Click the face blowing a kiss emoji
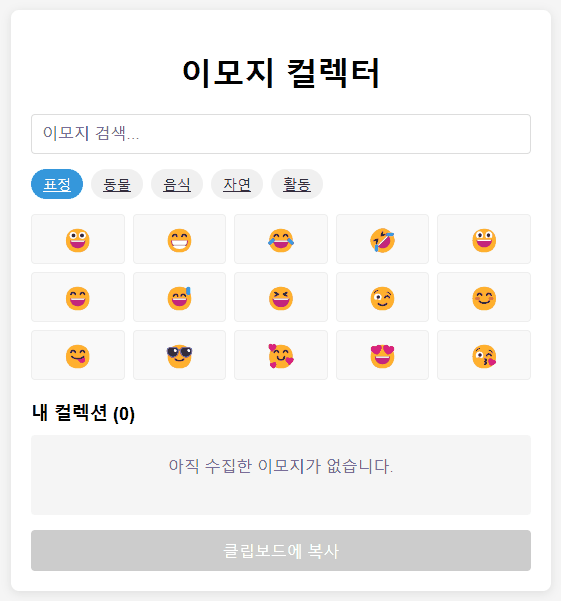This screenshot has width=561, height=601. [x=484, y=355]
